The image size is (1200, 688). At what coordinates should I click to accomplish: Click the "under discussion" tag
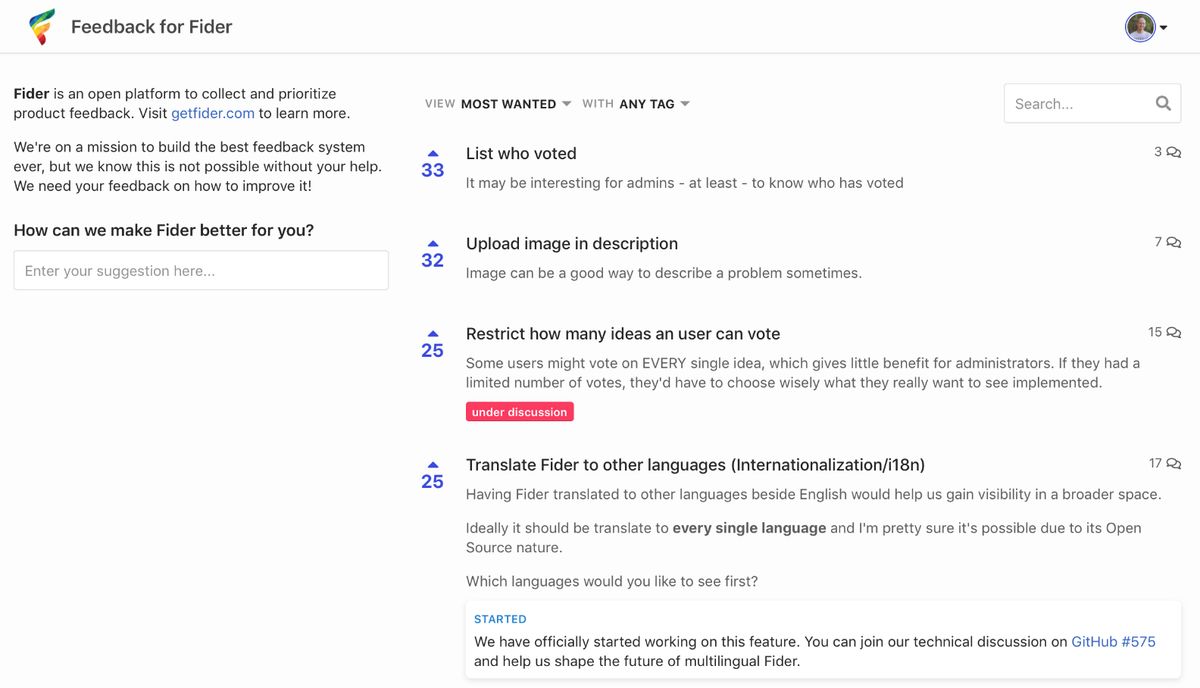tap(519, 411)
